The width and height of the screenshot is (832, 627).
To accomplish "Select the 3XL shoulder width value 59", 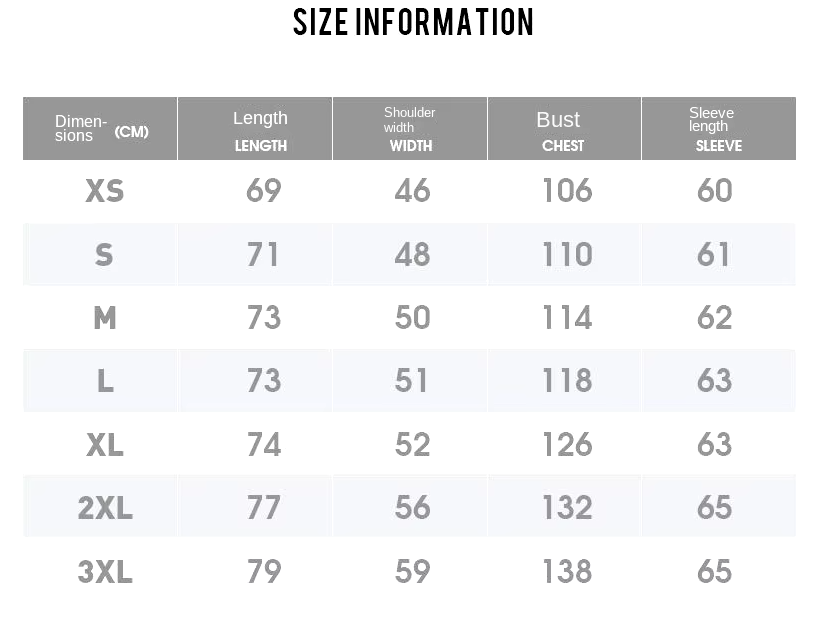I will [x=412, y=572].
